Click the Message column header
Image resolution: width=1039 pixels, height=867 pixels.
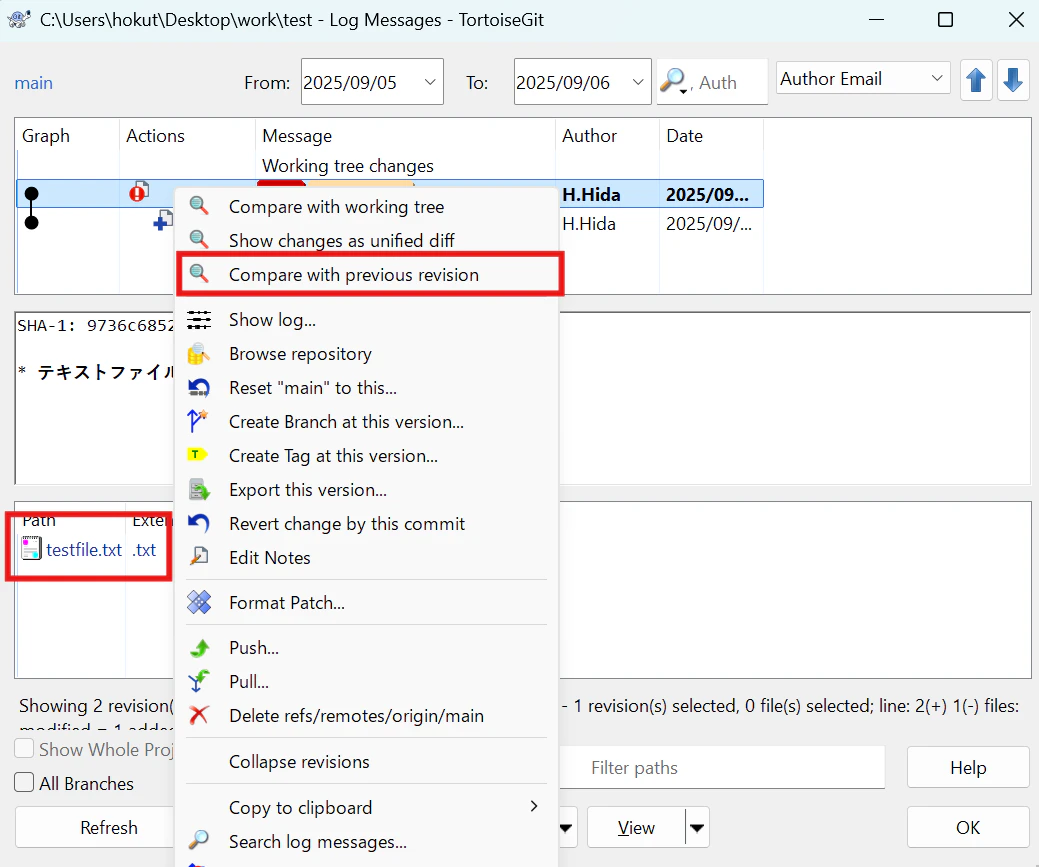(x=405, y=136)
